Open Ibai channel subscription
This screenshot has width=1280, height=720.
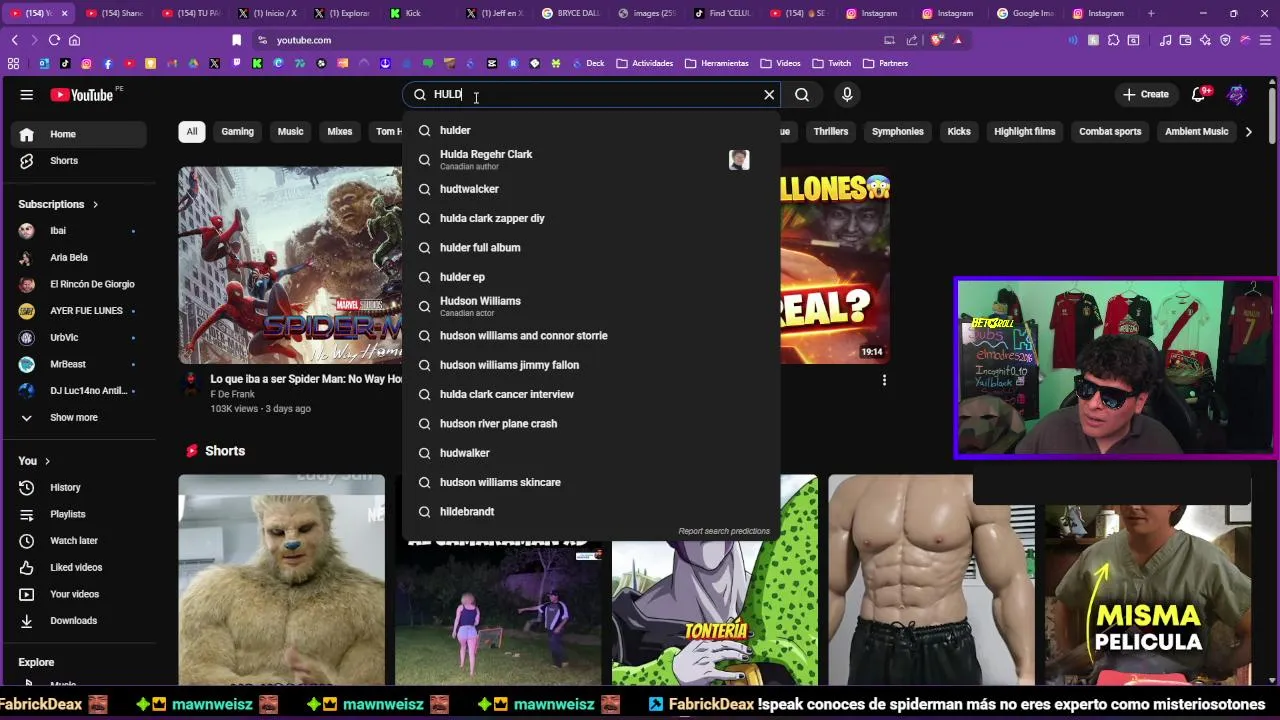80,231
